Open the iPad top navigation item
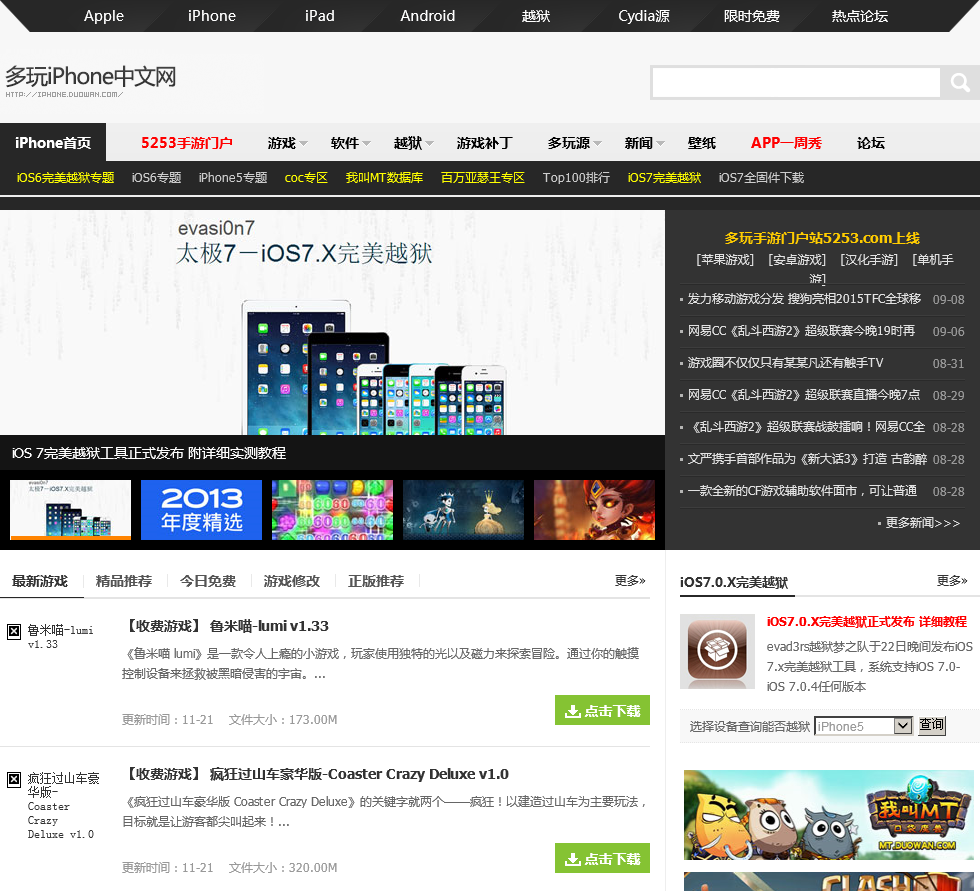Image resolution: width=980 pixels, height=891 pixels. click(319, 16)
